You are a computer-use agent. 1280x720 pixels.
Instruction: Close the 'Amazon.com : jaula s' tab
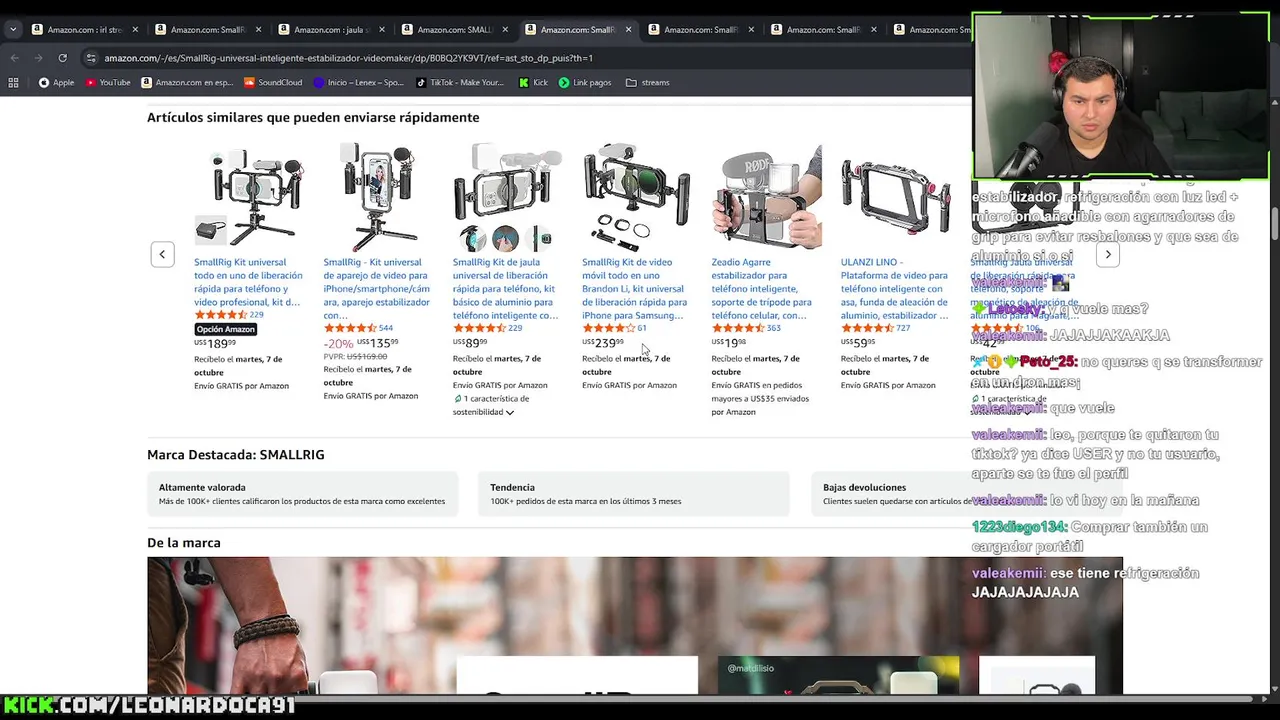382,29
